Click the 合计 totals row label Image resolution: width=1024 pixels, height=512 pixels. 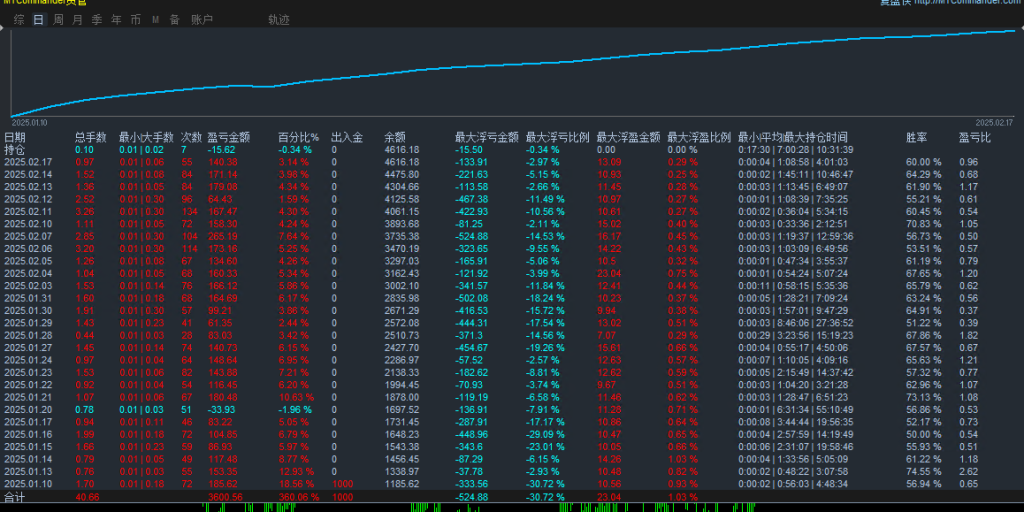15,495
